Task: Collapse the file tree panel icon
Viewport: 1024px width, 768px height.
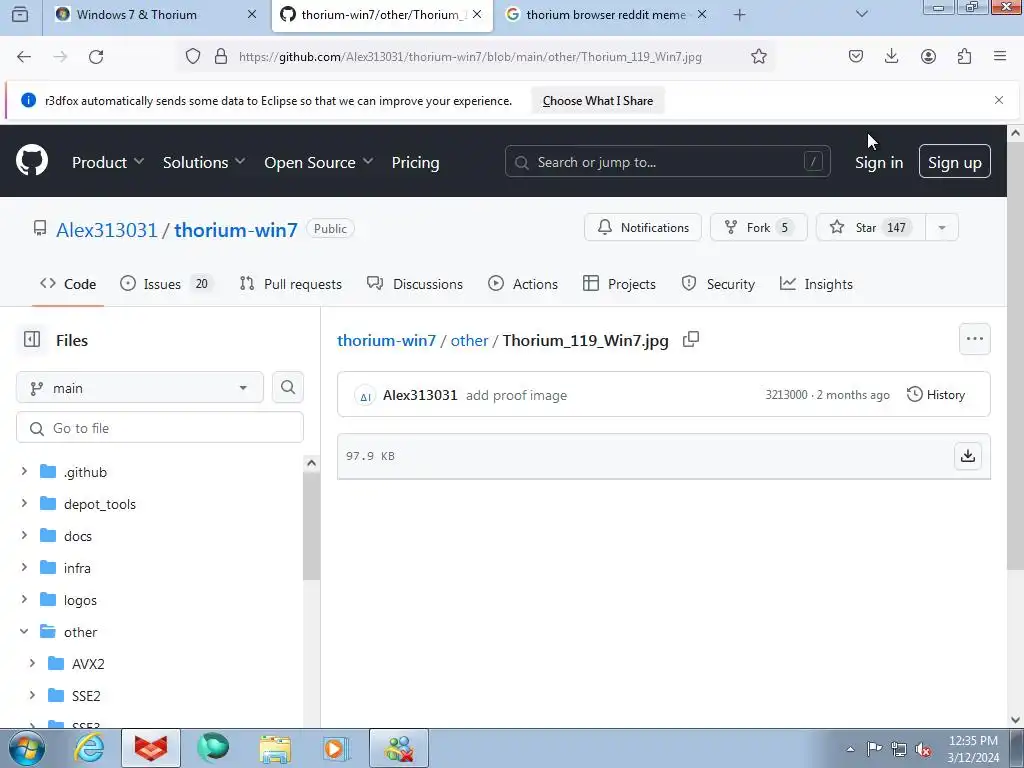Action: (x=32, y=340)
